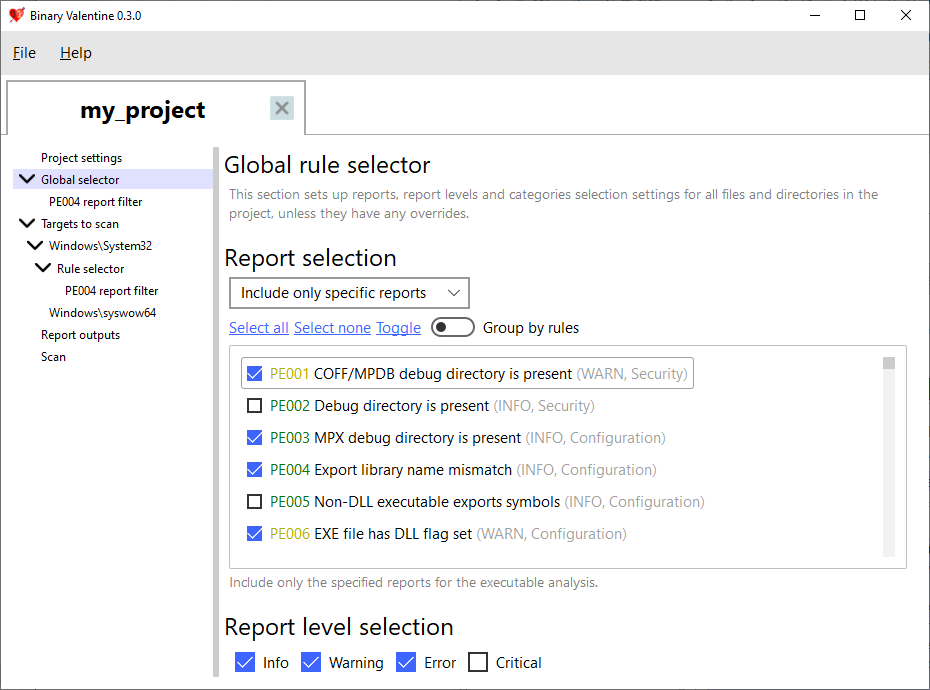
Task: Enable the Group by rules switch
Action: click(453, 327)
